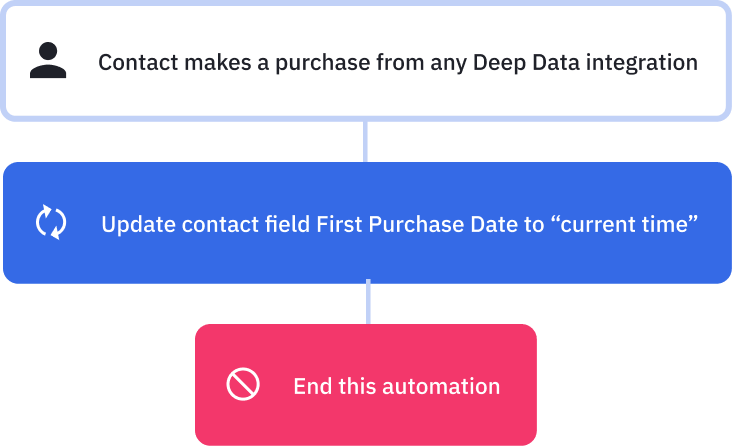Click connector line between trigger and update

click(x=366, y=141)
